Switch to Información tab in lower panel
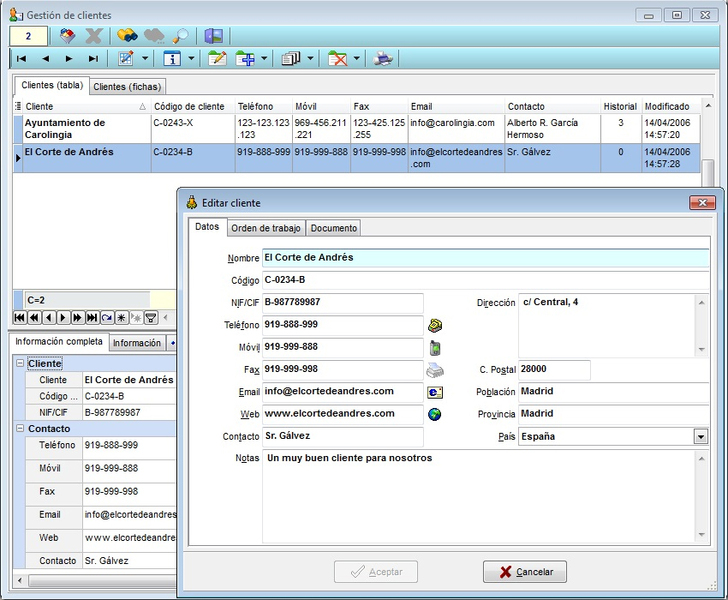728x600 pixels. [137, 343]
